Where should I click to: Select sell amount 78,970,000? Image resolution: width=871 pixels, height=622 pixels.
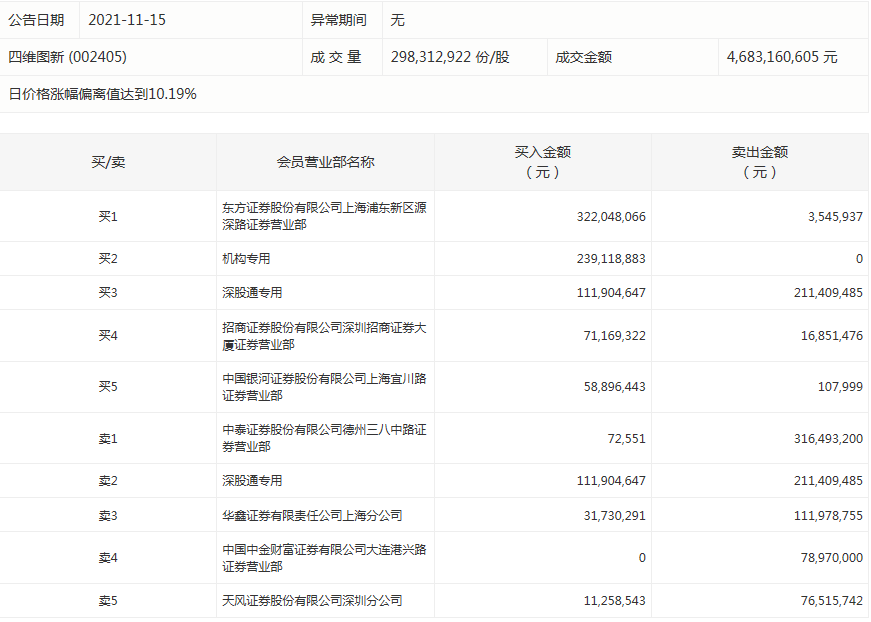[832, 558]
